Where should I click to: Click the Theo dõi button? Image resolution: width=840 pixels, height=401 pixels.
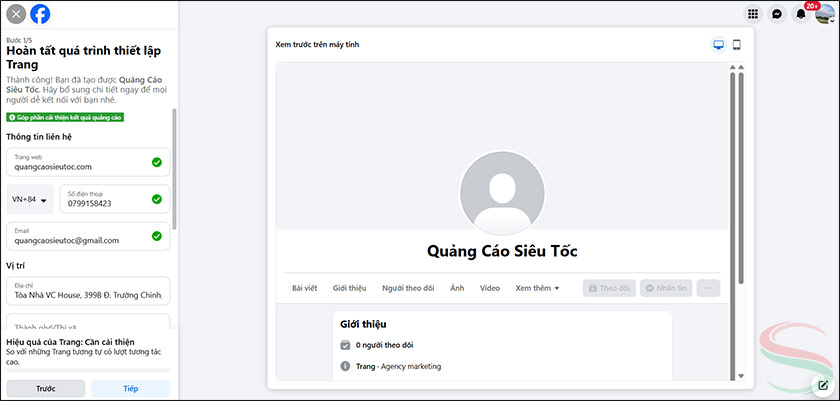tap(609, 288)
